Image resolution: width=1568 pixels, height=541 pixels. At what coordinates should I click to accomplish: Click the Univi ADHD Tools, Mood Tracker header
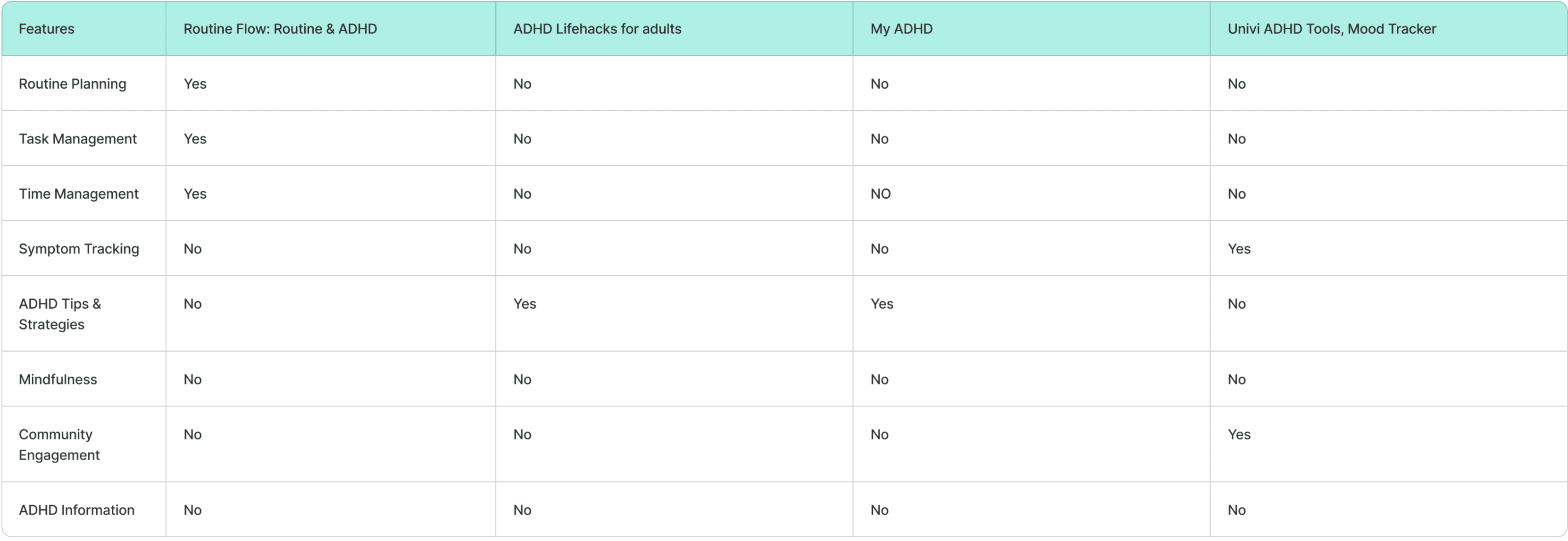pyautogui.click(x=1331, y=29)
